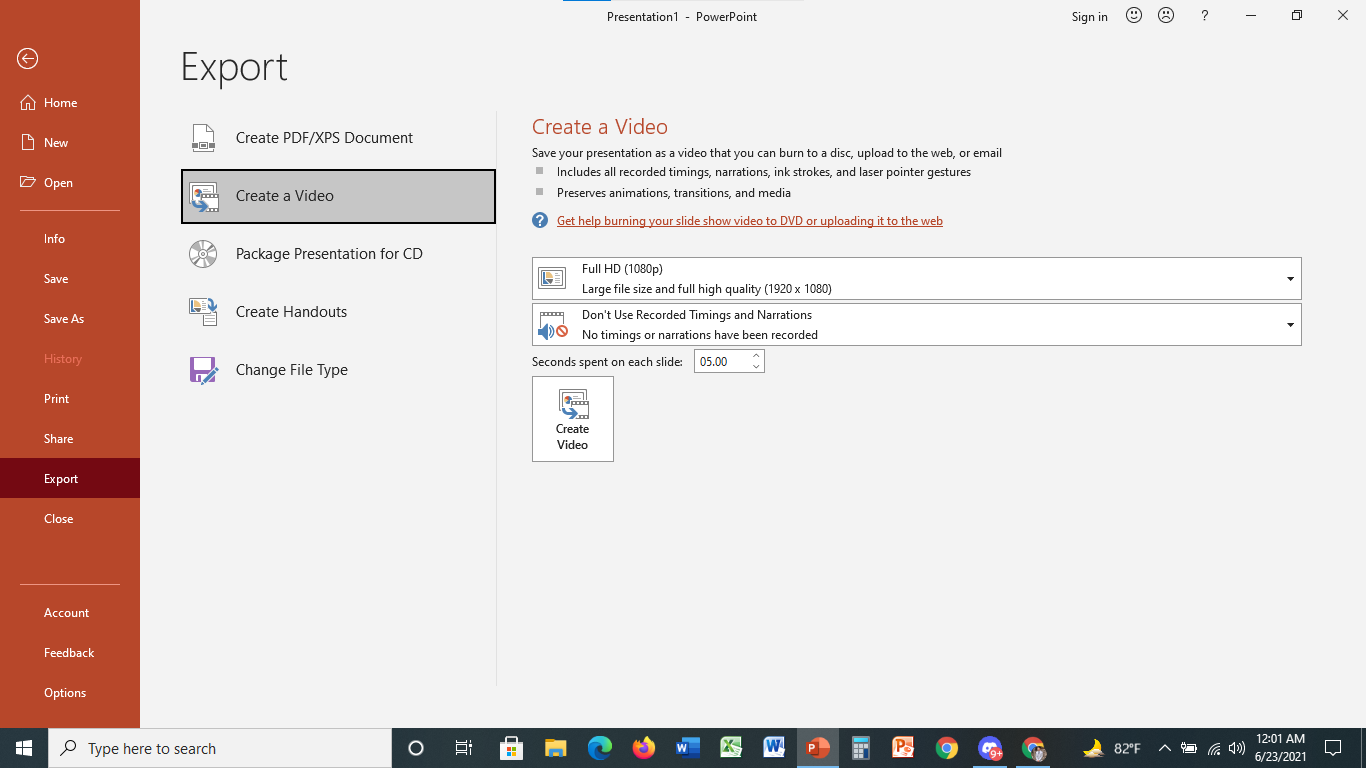The height and width of the screenshot is (768, 1366).
Task: Select Export in the sidebar
Action: pyautogui.click(x=70, y=479)
